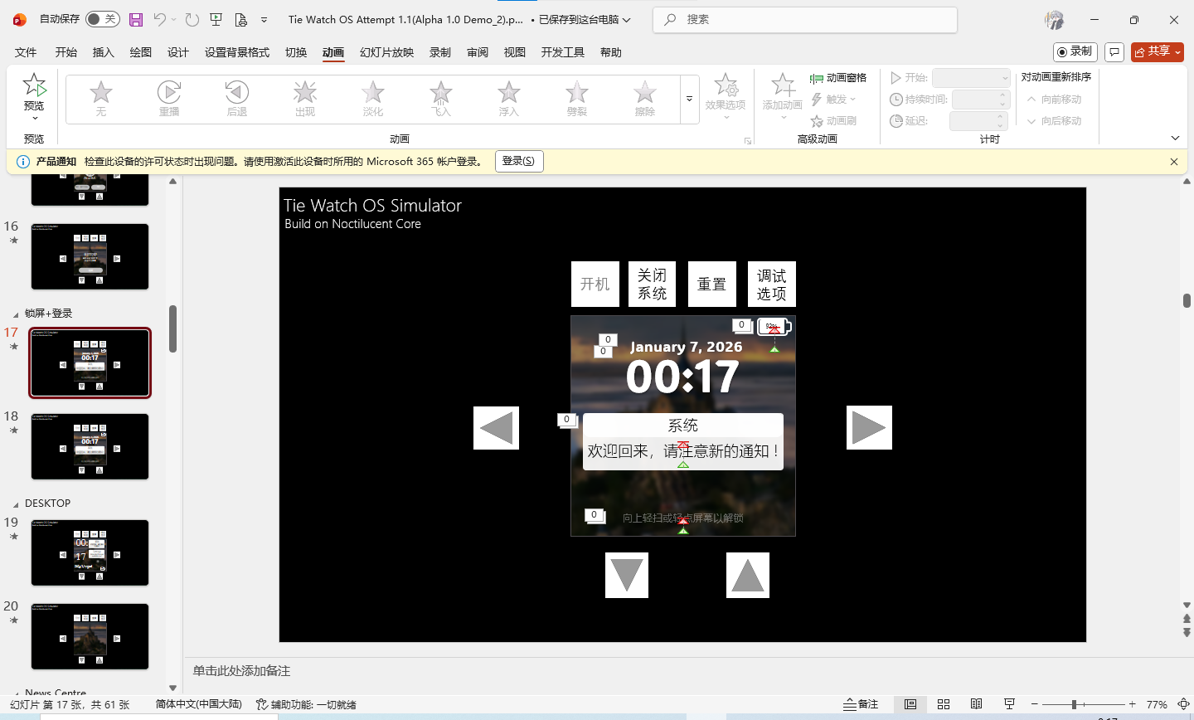Click 向前移动 to reorder animation earlier

click(1055, 99)
